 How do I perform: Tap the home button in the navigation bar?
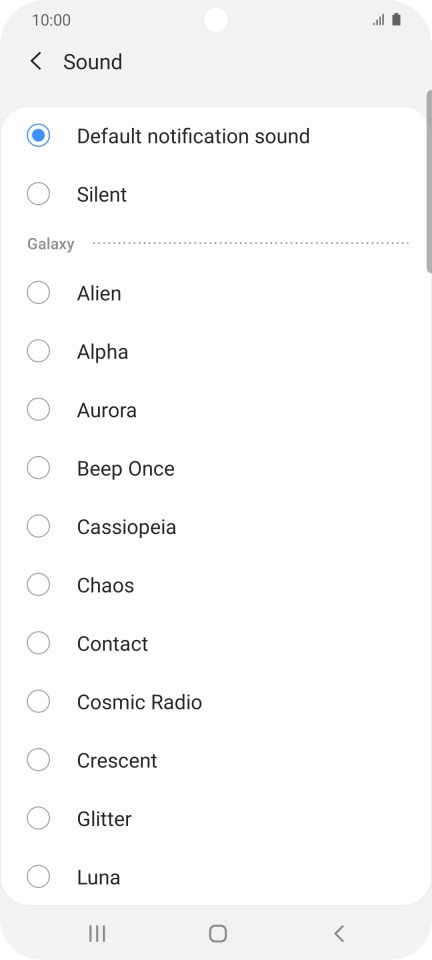[217, 933]
